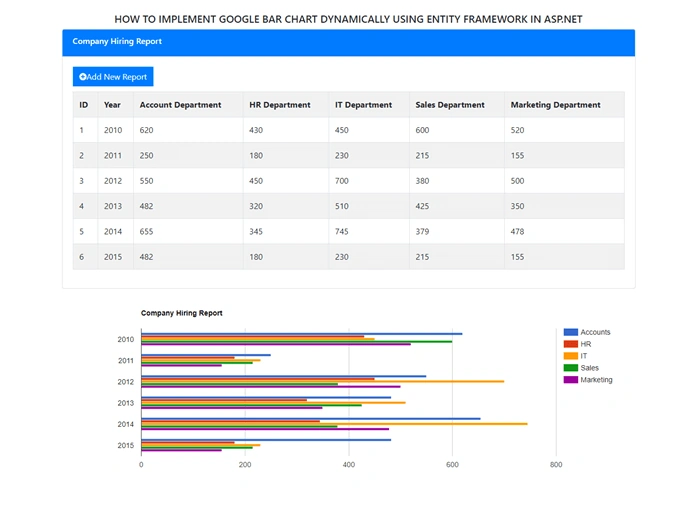
Task: Click the blue Accounts bar for 2015
Action: [x=266, y=440]
